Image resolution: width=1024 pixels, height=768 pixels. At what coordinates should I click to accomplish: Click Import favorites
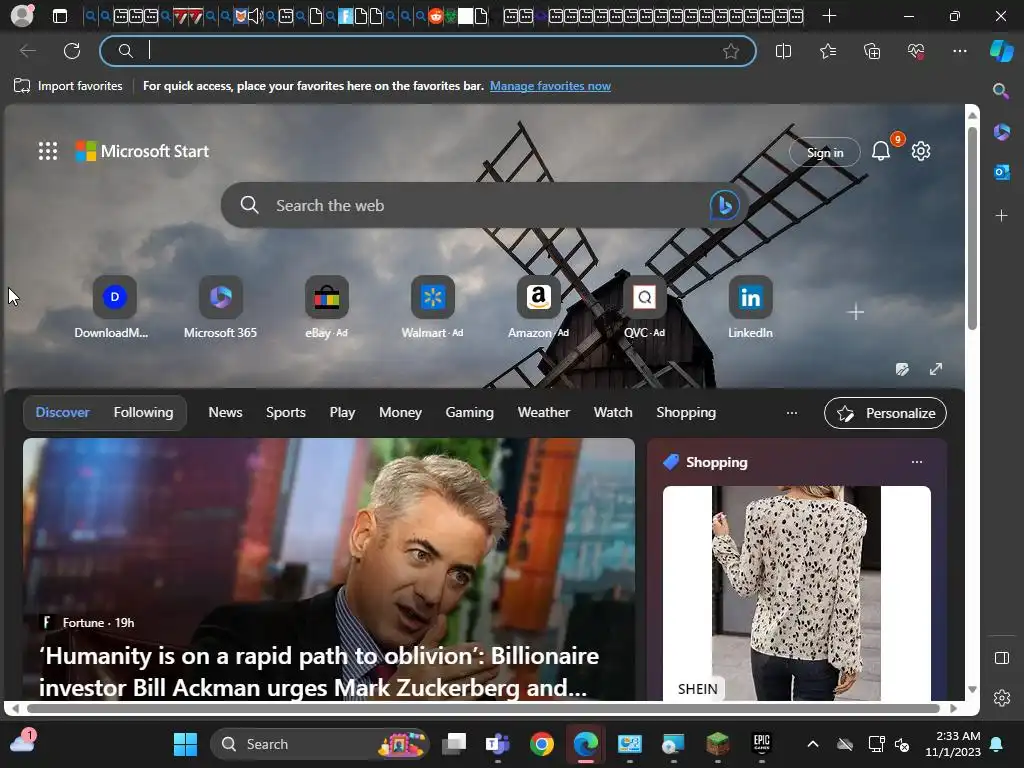(68, 86)
